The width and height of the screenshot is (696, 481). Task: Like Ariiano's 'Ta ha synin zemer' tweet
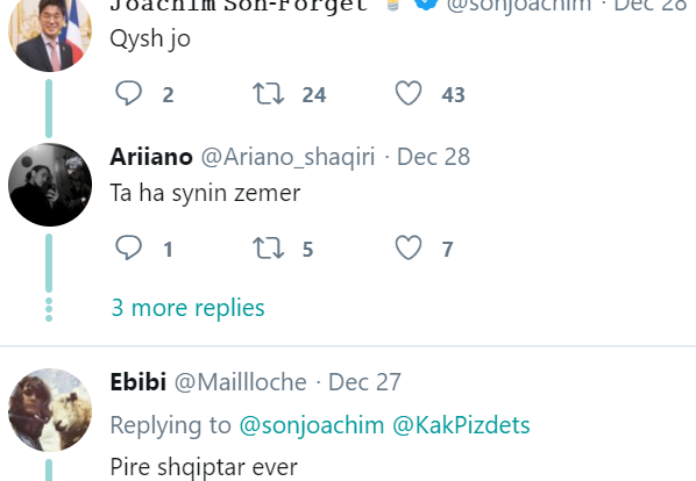click(408, 249)
